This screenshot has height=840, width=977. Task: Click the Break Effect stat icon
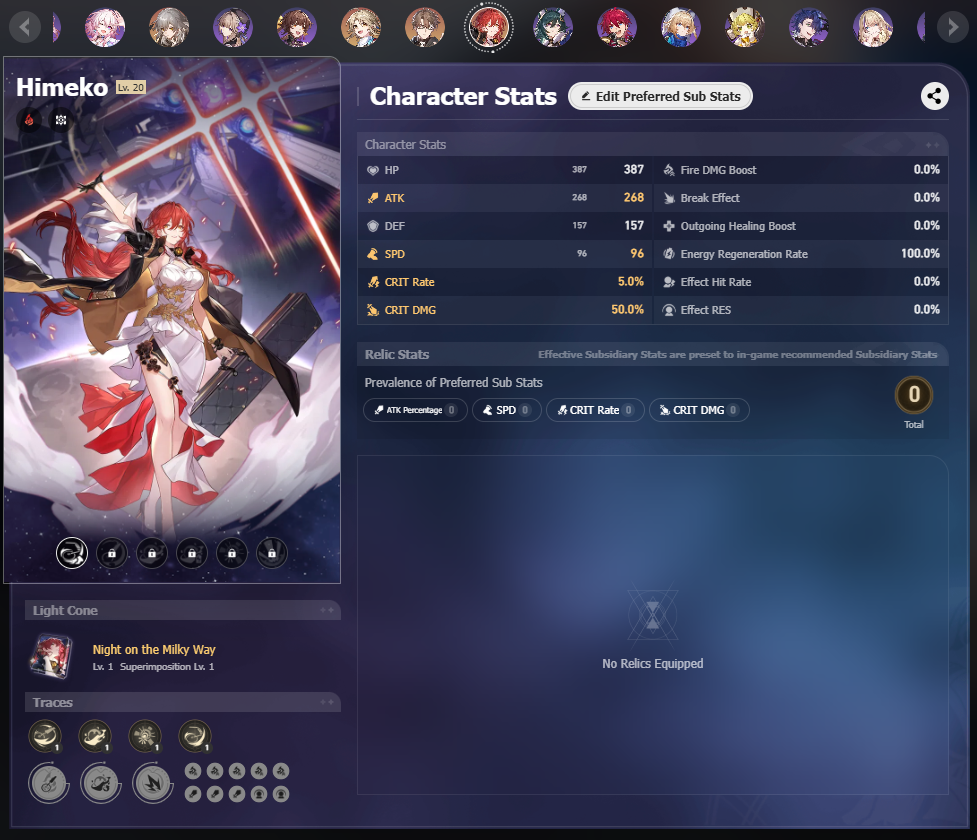click(669, 198)
